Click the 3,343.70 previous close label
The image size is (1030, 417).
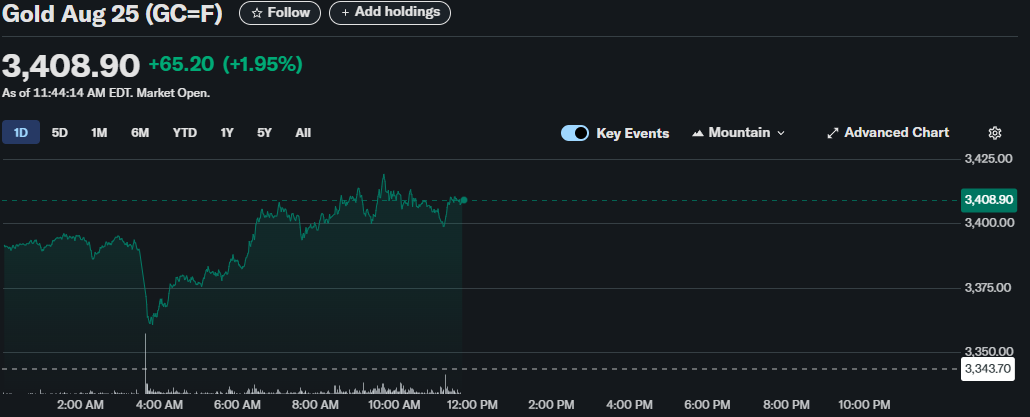coord(987,369)
